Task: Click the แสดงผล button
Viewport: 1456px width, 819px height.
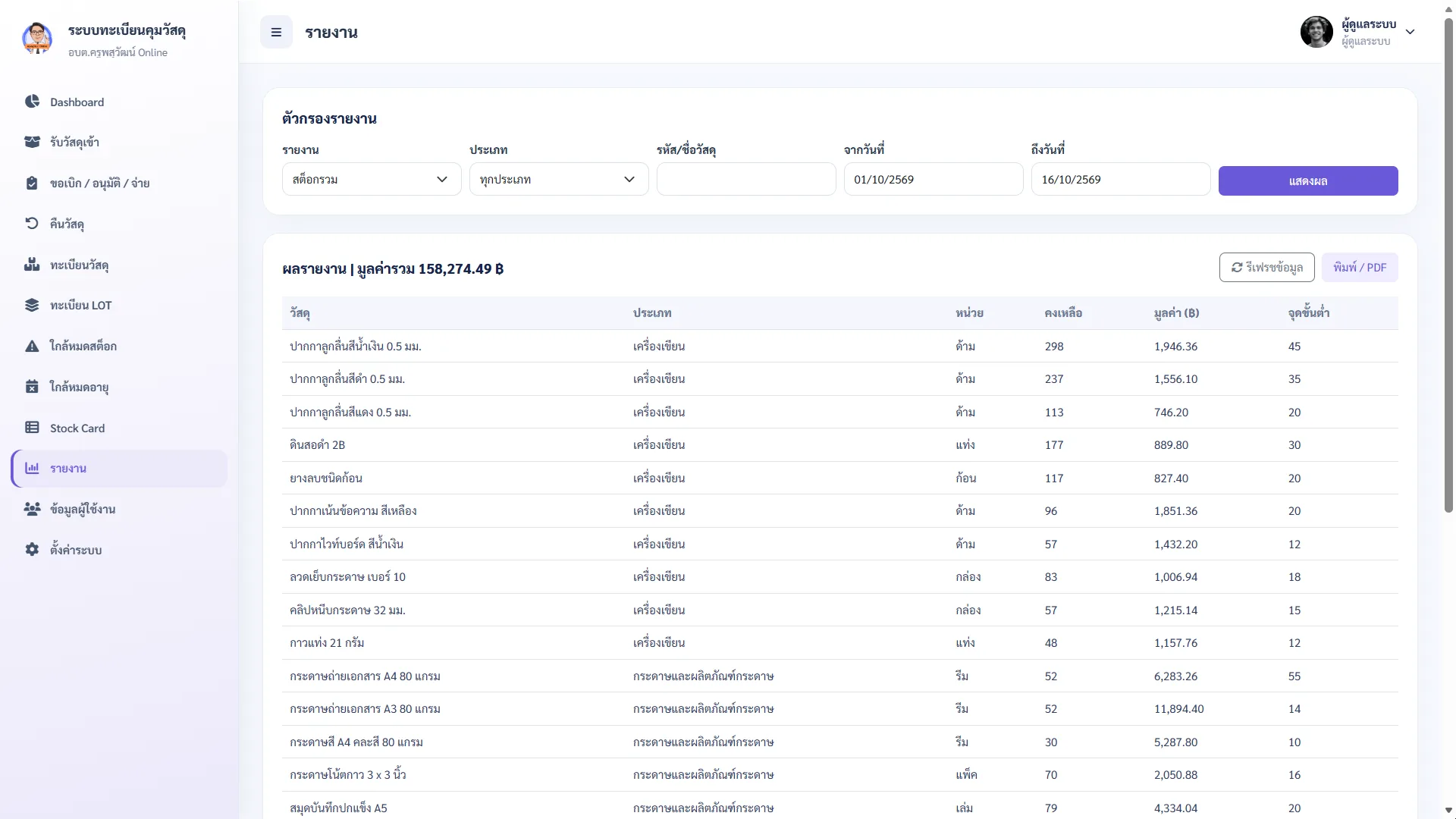Action: pos(1308,181)
